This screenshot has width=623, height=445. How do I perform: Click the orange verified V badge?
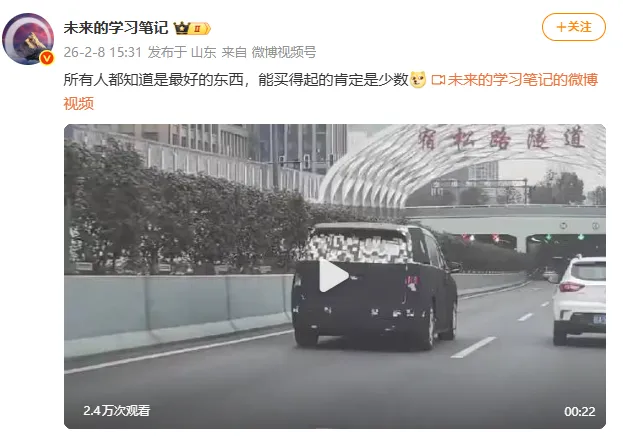pyautogui.click(x=47, y=58)
